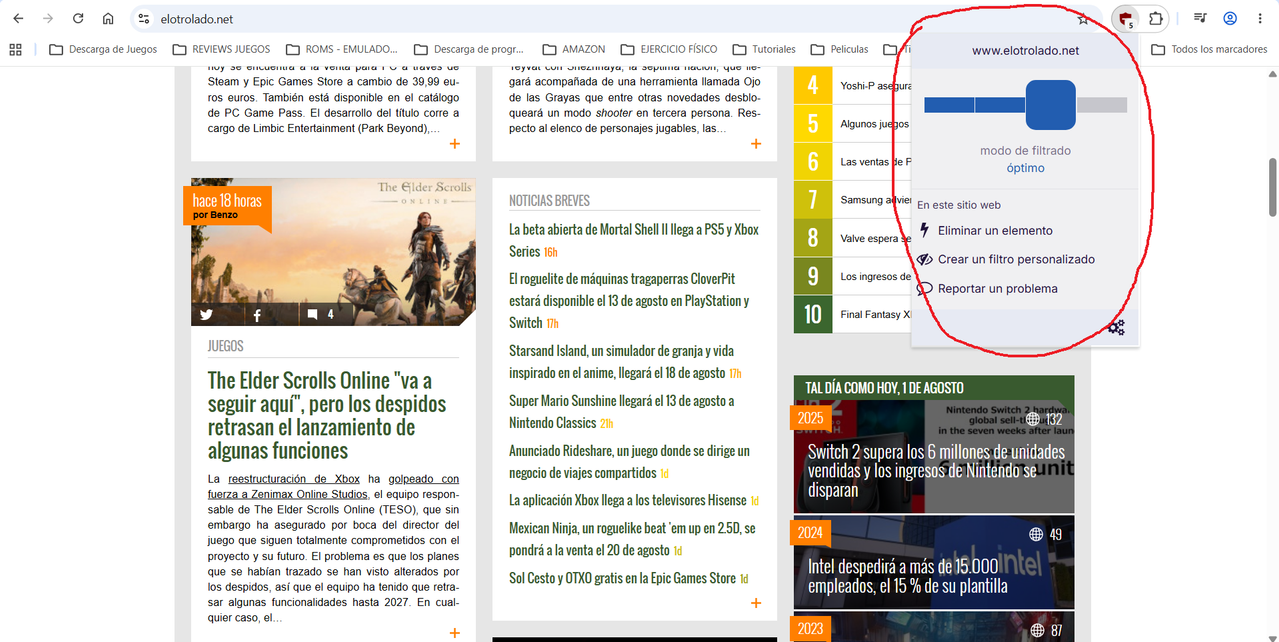
Task: Open Xbox app on Hisense TVs news
Action: tap(627, 500)
